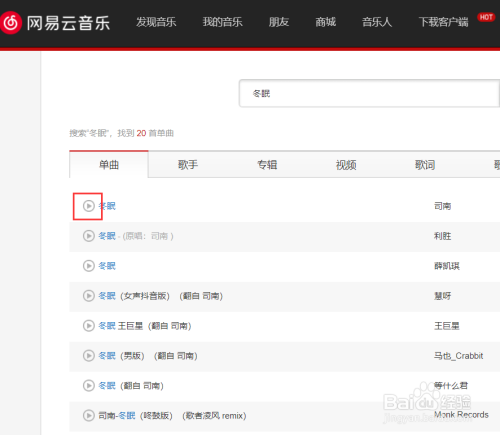
Task: Focus the search box containing 冬眠
Action: click(369, 93)
